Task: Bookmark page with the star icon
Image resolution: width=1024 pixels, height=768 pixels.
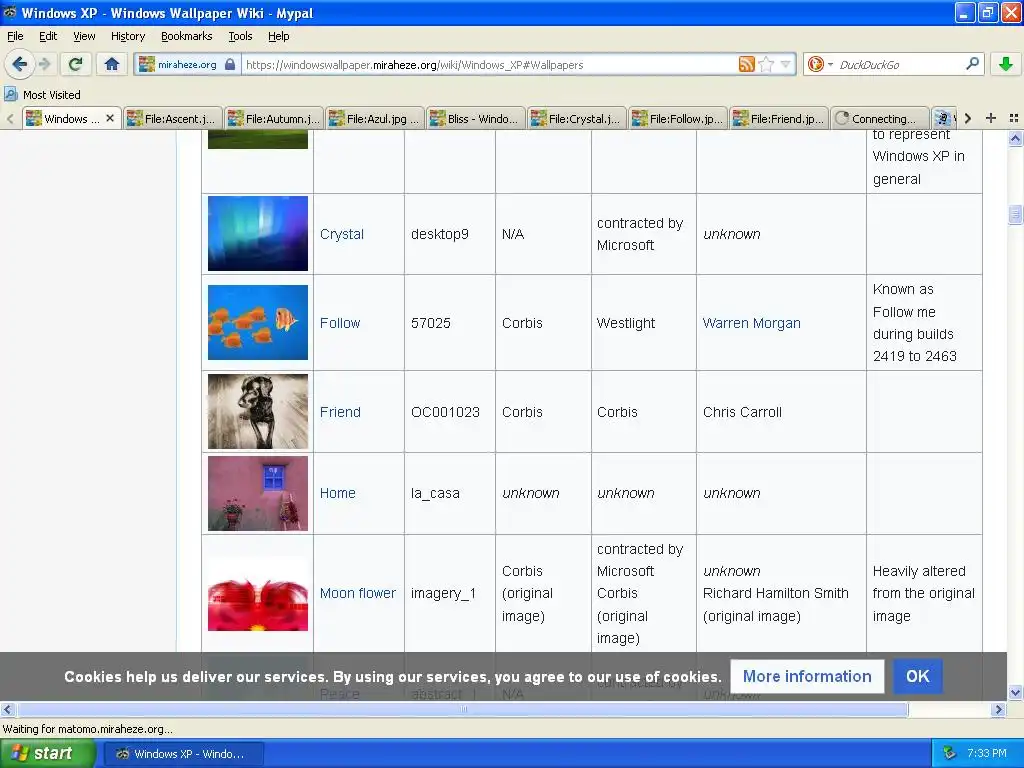Action: point(767,64)
